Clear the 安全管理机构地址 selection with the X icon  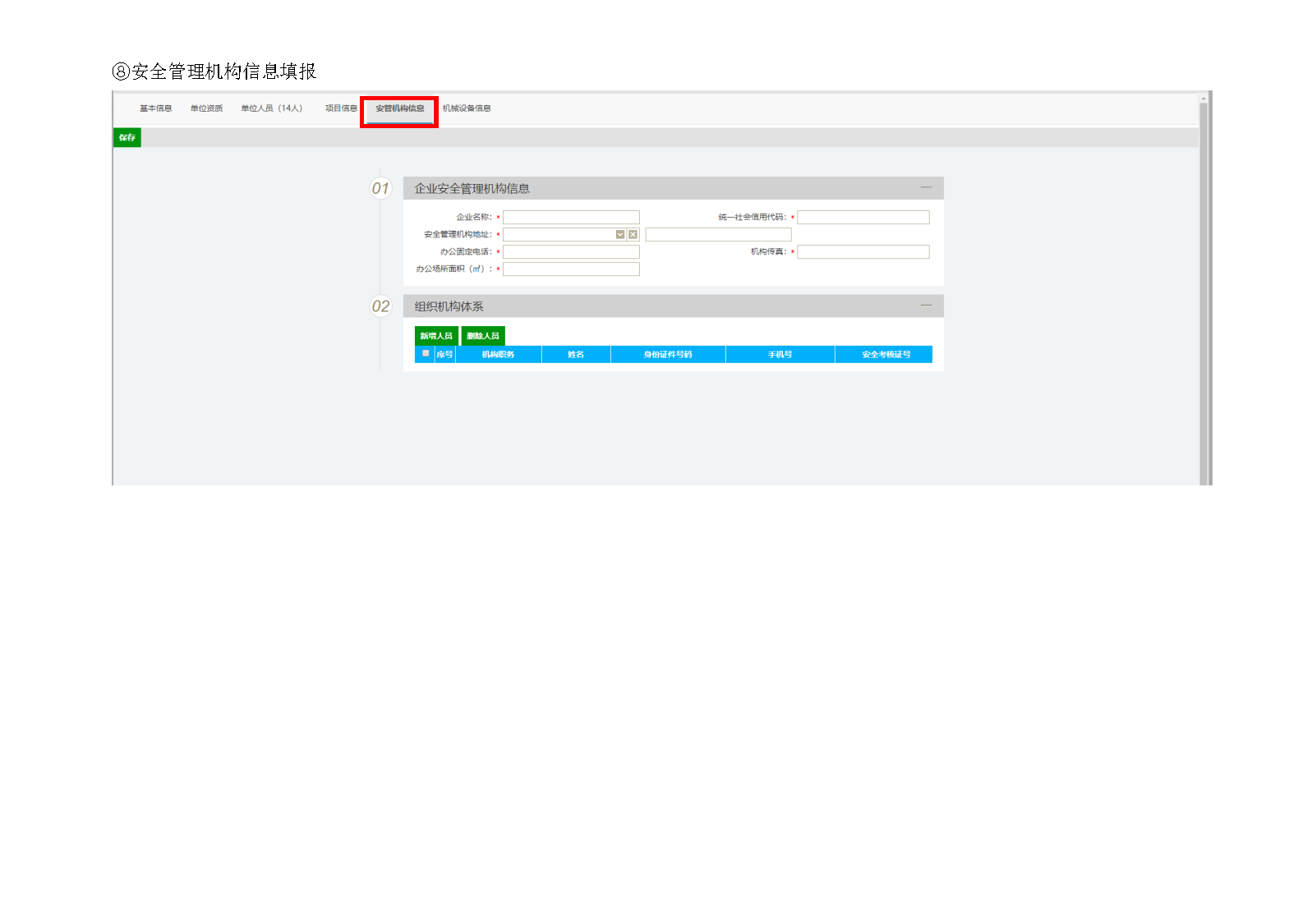pos(633,235)
